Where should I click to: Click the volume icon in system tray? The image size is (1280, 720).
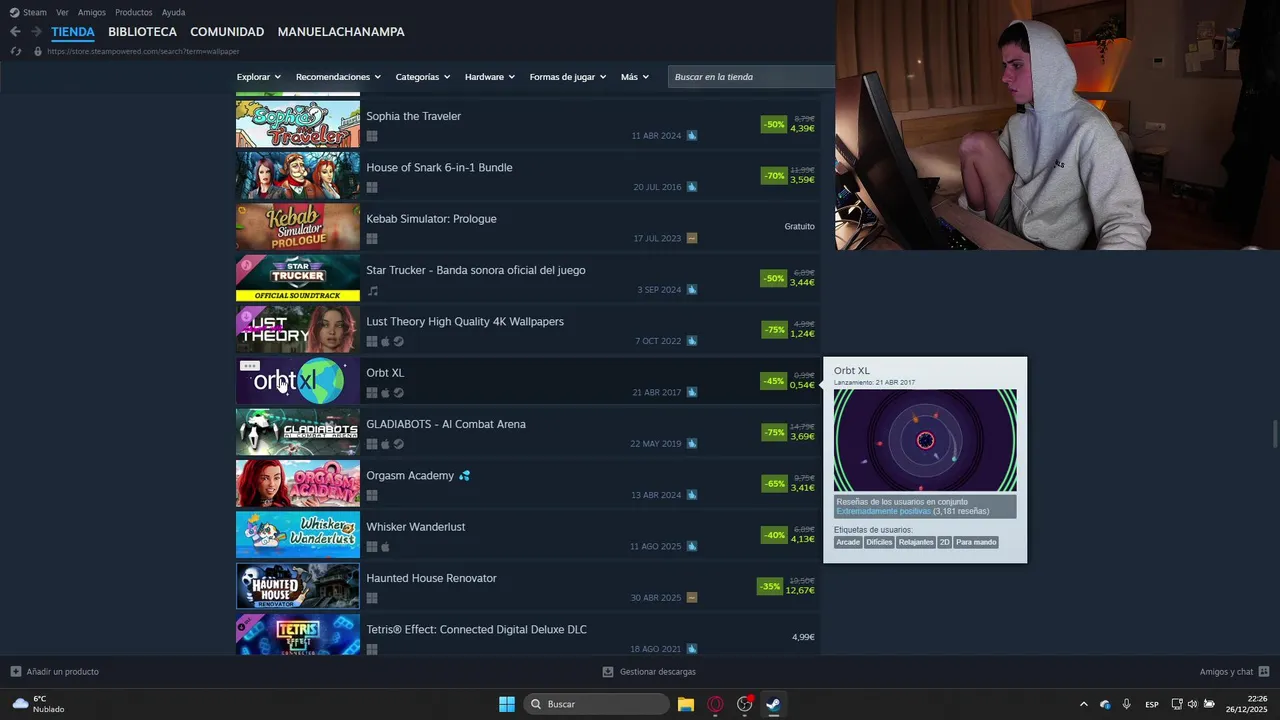tap(1192, 704)
